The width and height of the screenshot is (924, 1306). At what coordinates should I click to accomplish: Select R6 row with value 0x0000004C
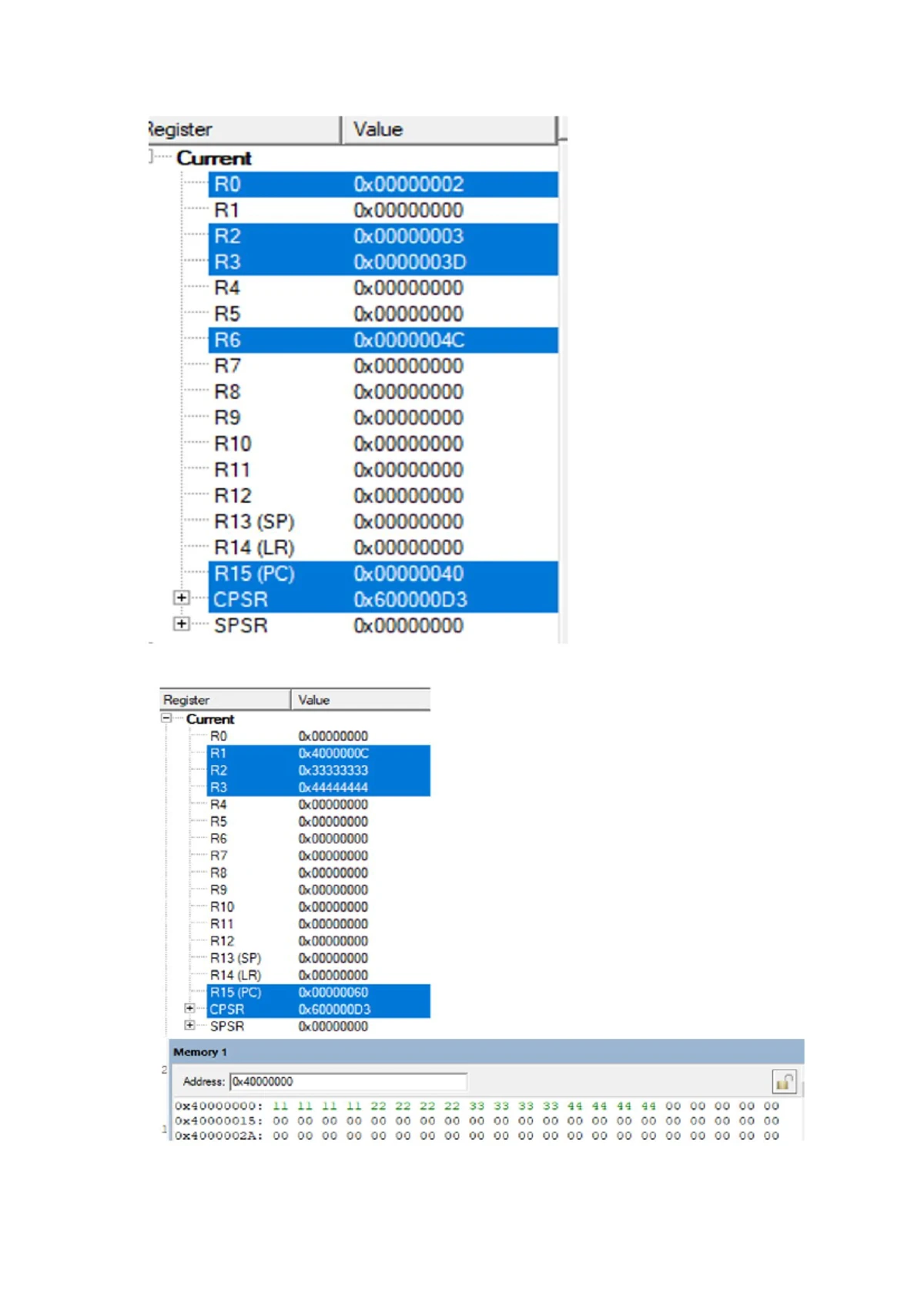click(x=383, y=340)
